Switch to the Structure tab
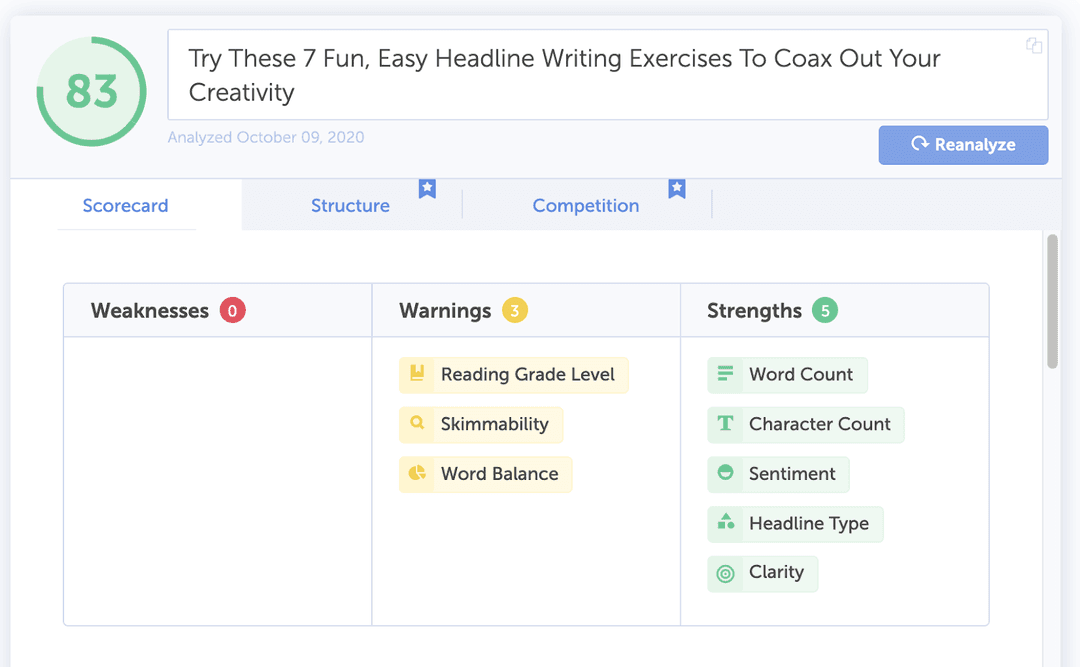This screenshot has height=667, width=1080. 350,206
